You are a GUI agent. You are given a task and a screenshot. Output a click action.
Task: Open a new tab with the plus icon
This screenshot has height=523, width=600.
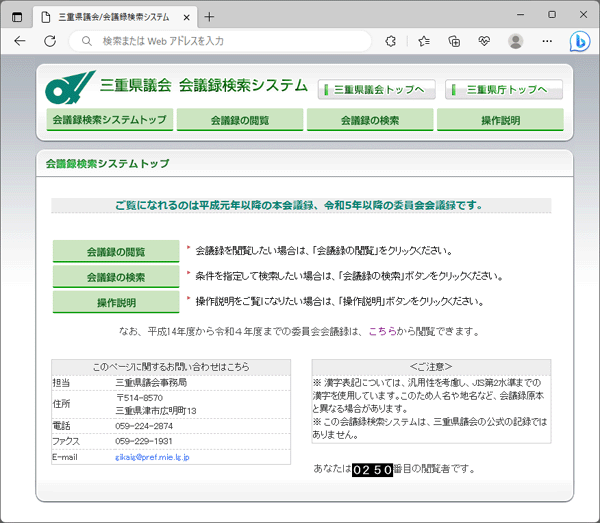coord(209,17)
